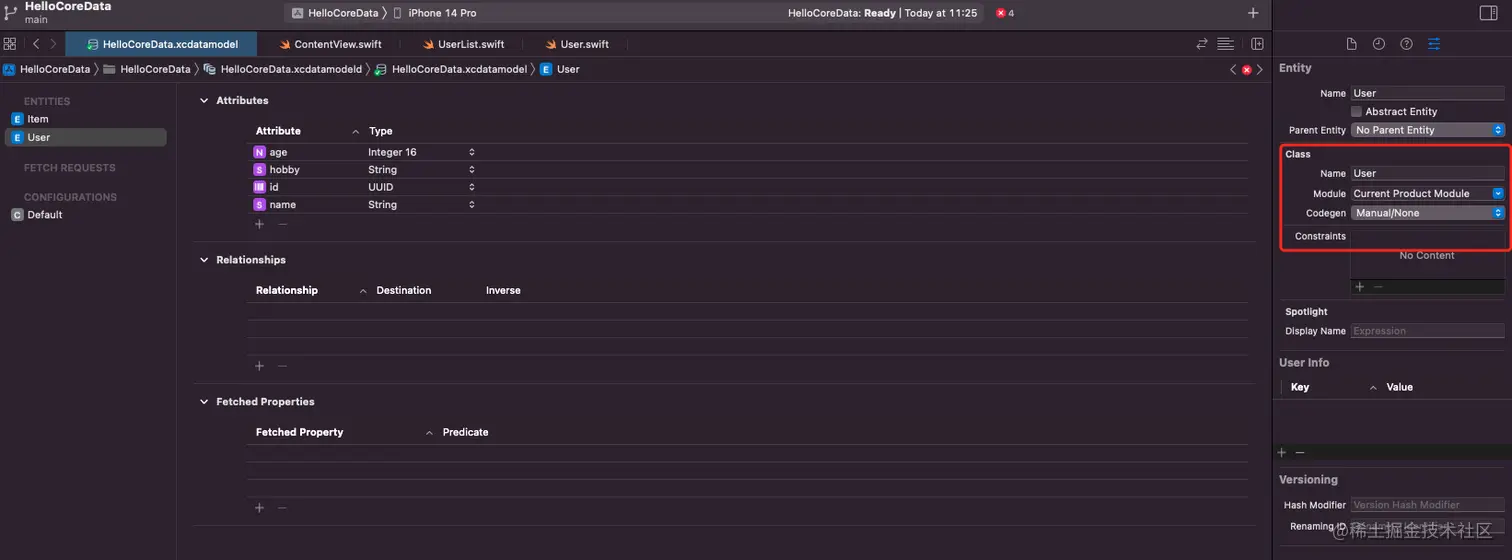
Task: Switch to UserList.swift tab
Action: [x=463, y=44]
